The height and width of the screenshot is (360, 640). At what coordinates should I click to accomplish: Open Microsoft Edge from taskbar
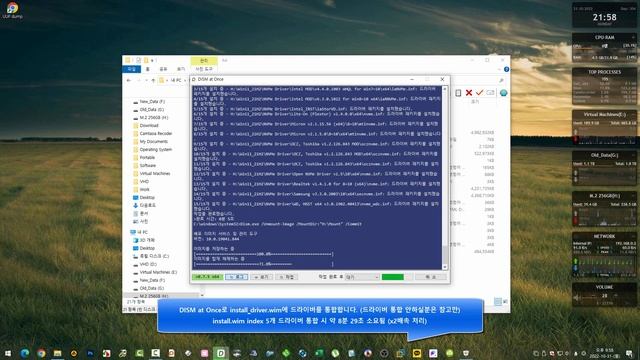coord(24,353)
